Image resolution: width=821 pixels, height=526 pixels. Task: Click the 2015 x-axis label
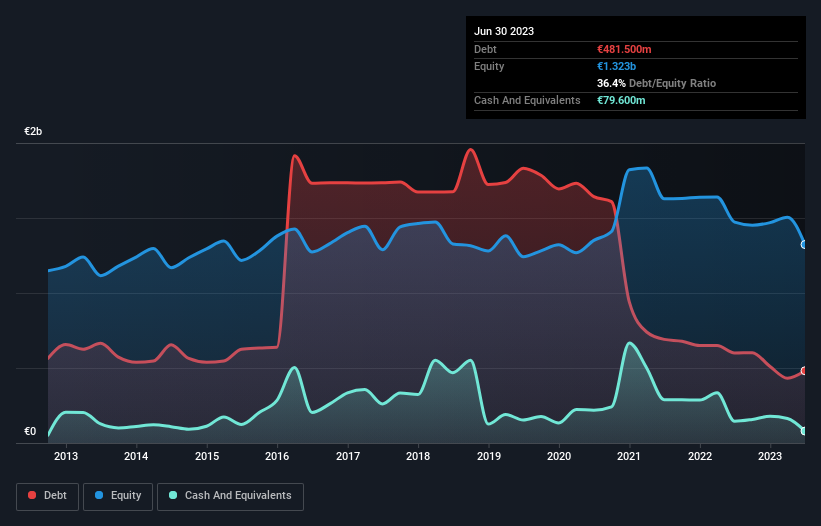click(x=207, y=456)
